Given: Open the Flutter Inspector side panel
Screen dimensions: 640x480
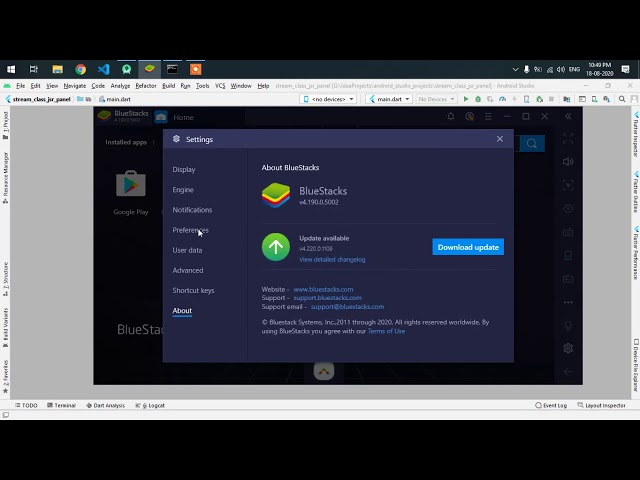Looking at the screenshot, I should (636, 133).
